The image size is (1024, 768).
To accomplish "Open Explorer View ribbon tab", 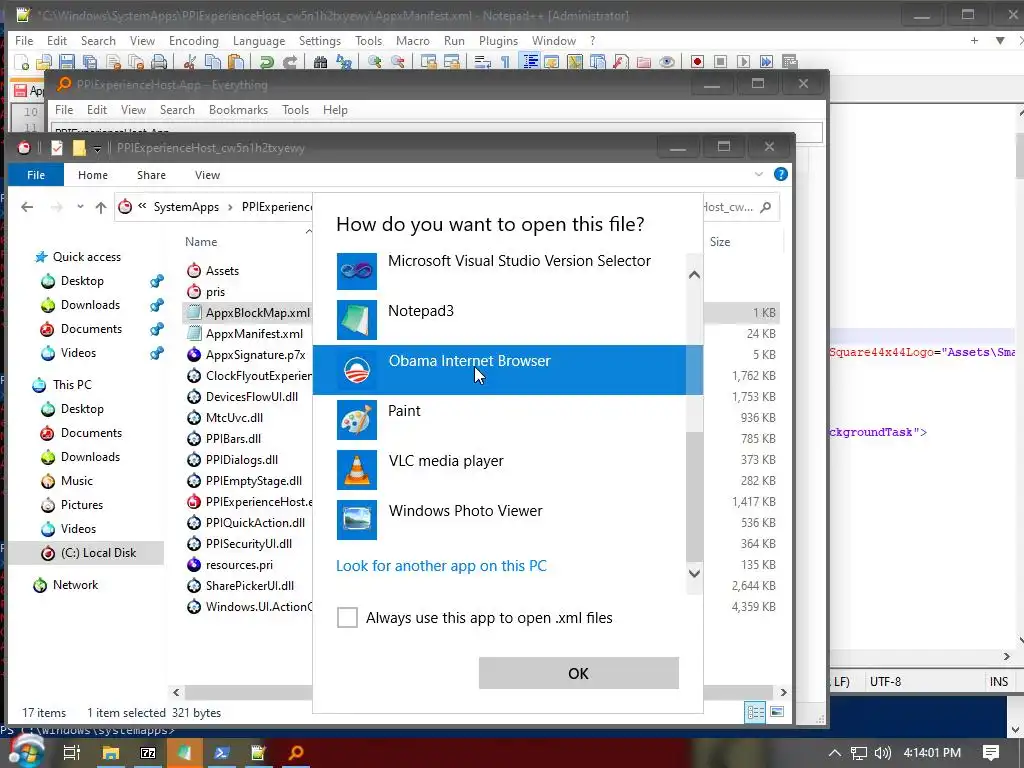I will (x=207, y=175).
